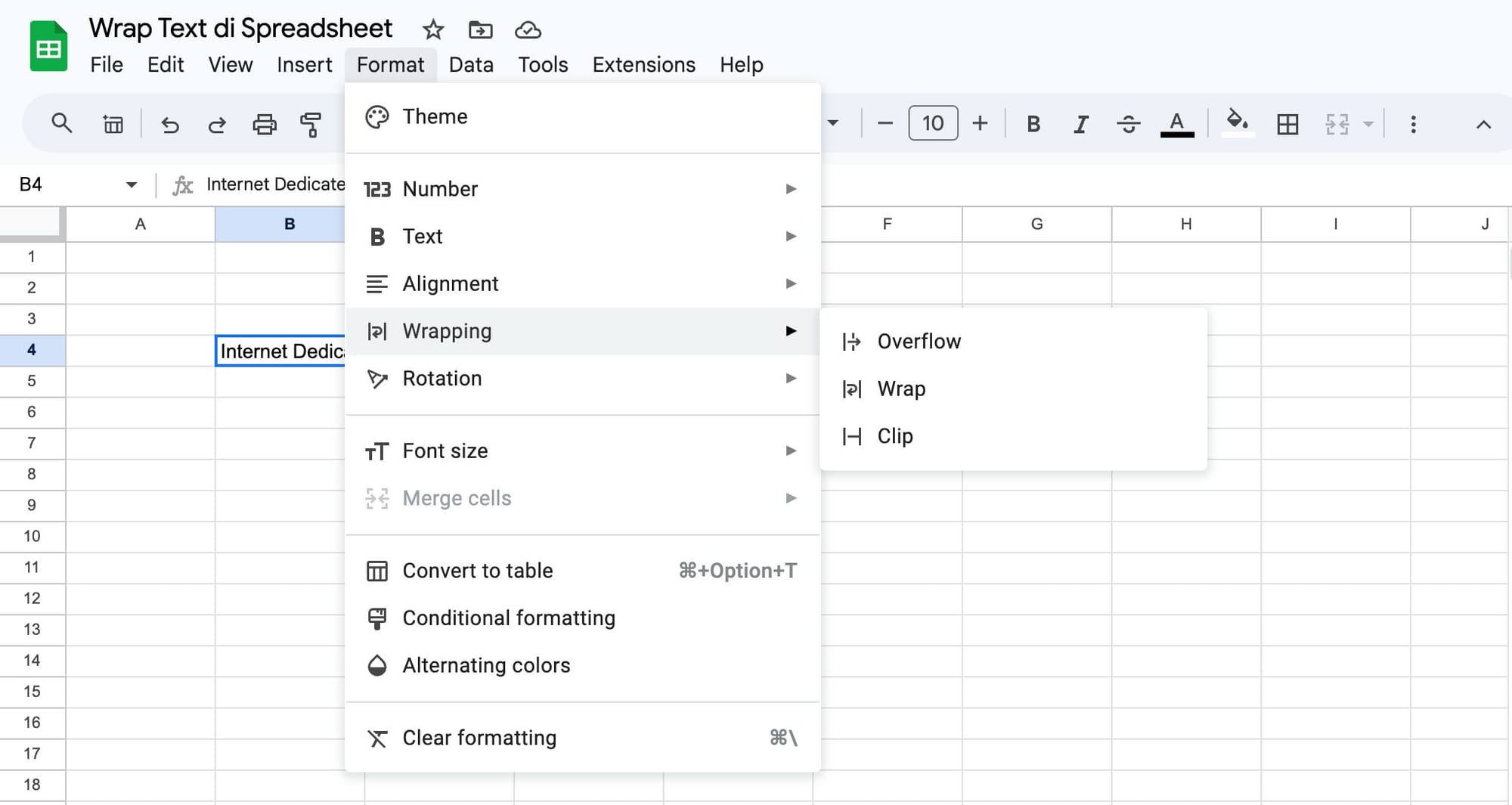Open the Data menu

[x=471, y=65]
